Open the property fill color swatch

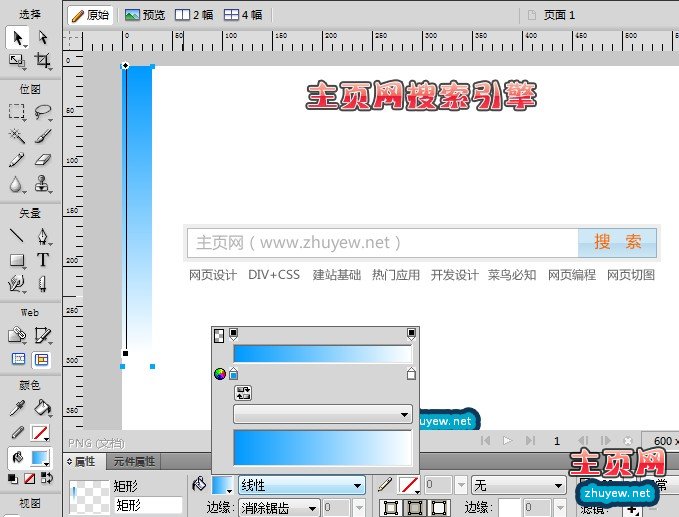click(222, 485)
